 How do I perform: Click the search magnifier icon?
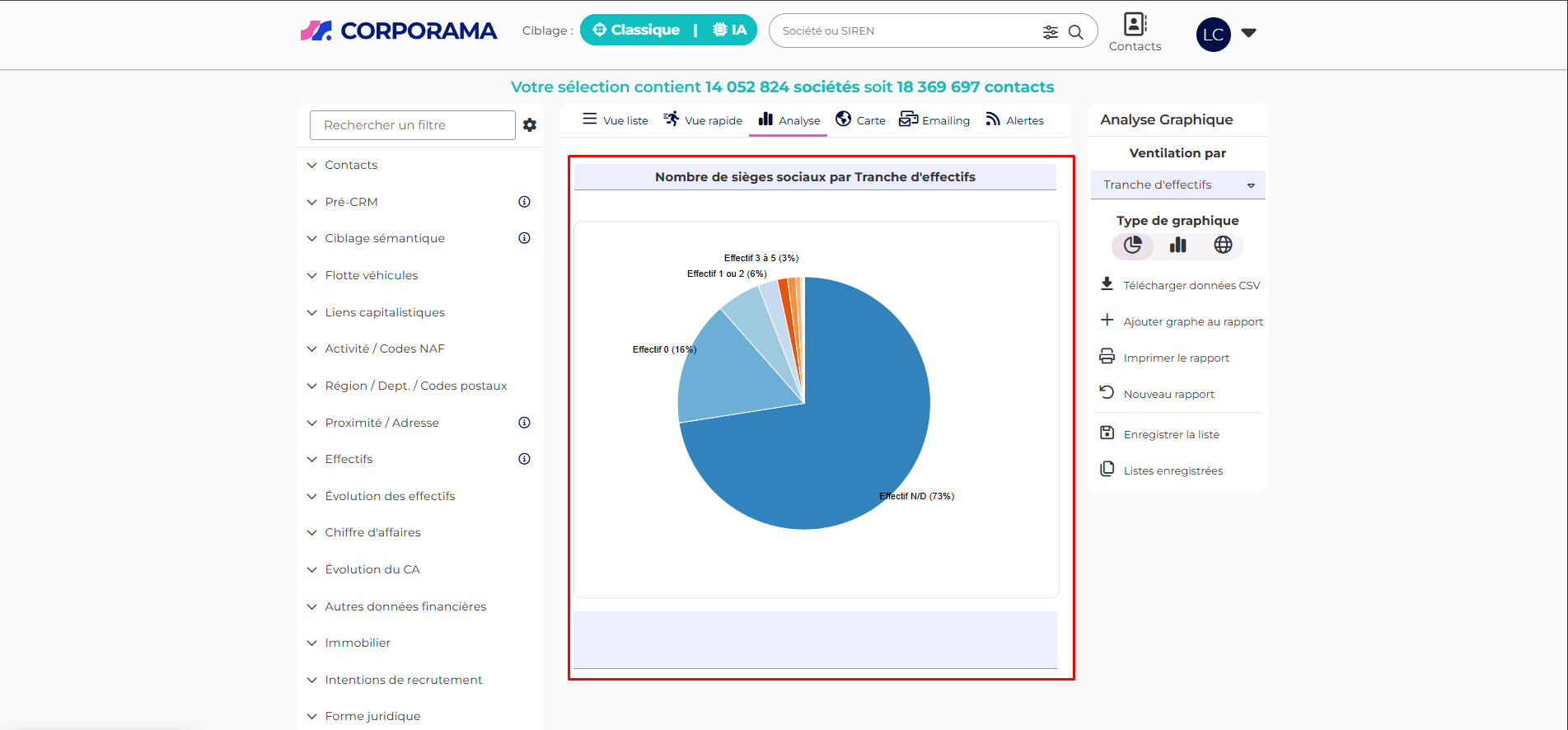[x=1075, y=32]
